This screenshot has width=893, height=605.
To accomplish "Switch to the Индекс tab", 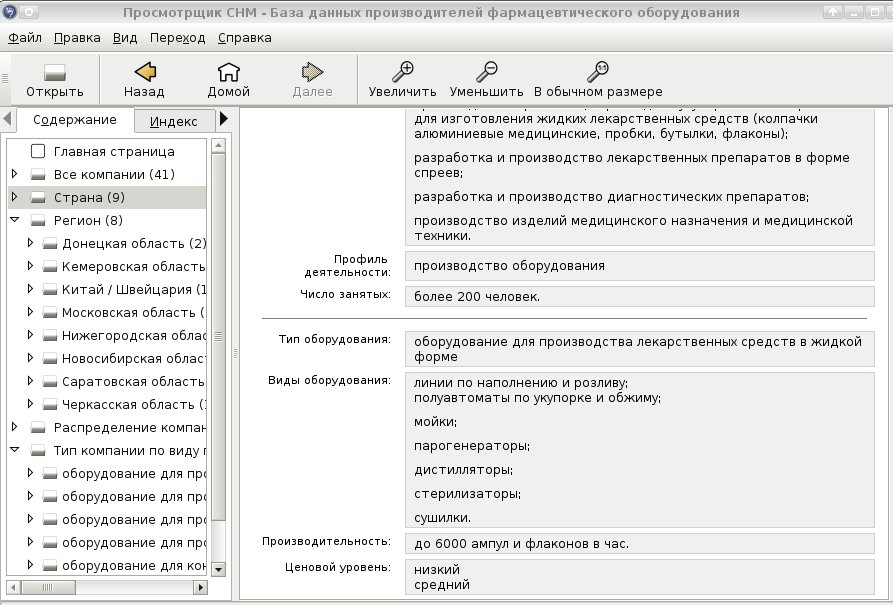I will (174, 121).
